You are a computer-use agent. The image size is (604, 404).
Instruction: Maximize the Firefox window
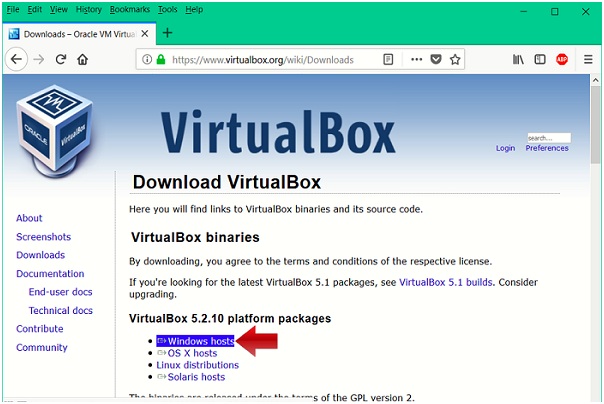click(555, 12)
